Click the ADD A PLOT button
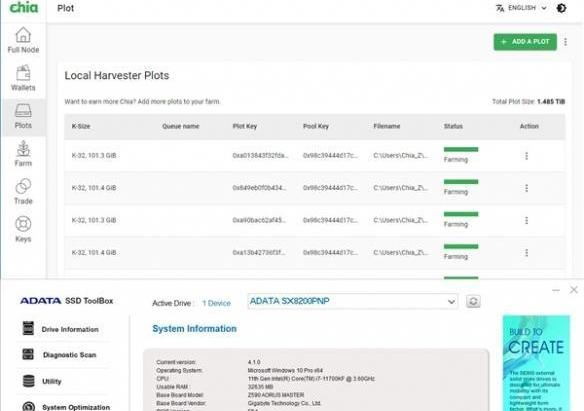Image resolution: width=584 pixels, height=411 pixels. [x=525, y=42]
